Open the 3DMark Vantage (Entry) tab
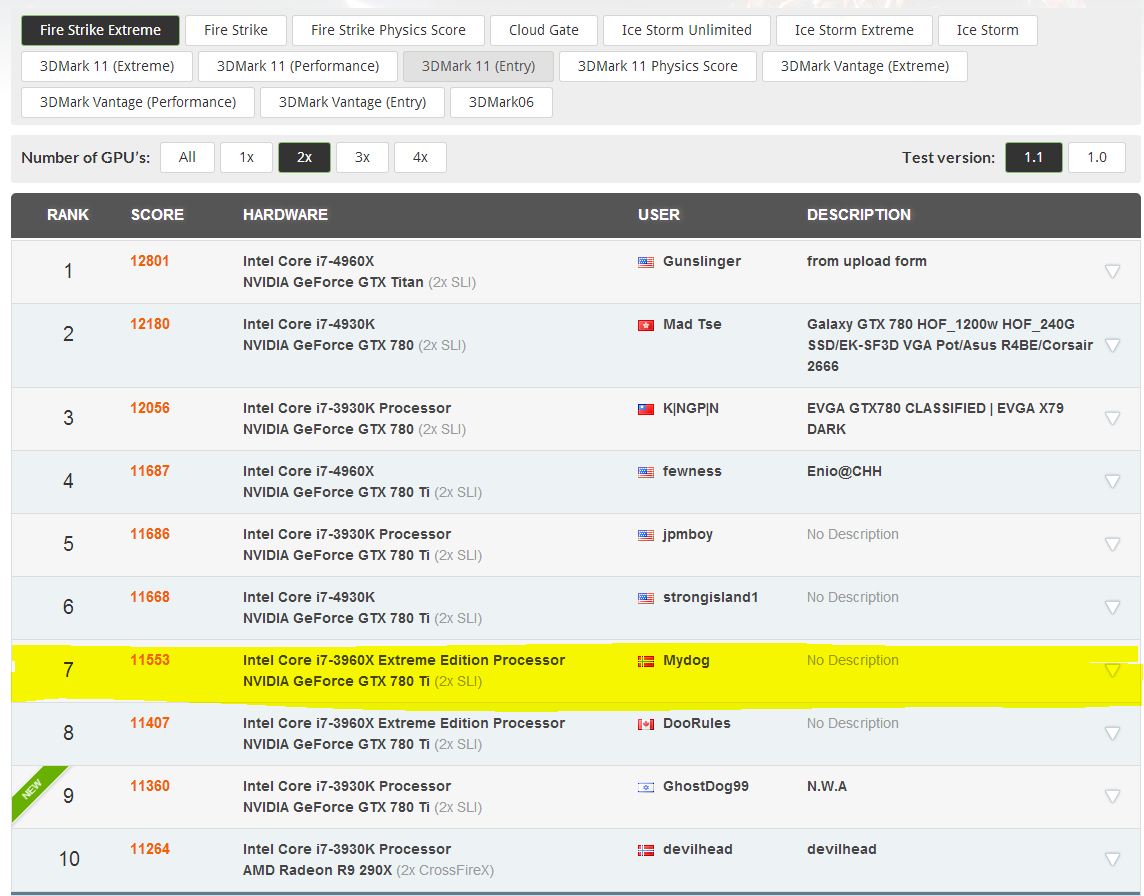Viewport: 1144px width, 896px height. [352, 102]
